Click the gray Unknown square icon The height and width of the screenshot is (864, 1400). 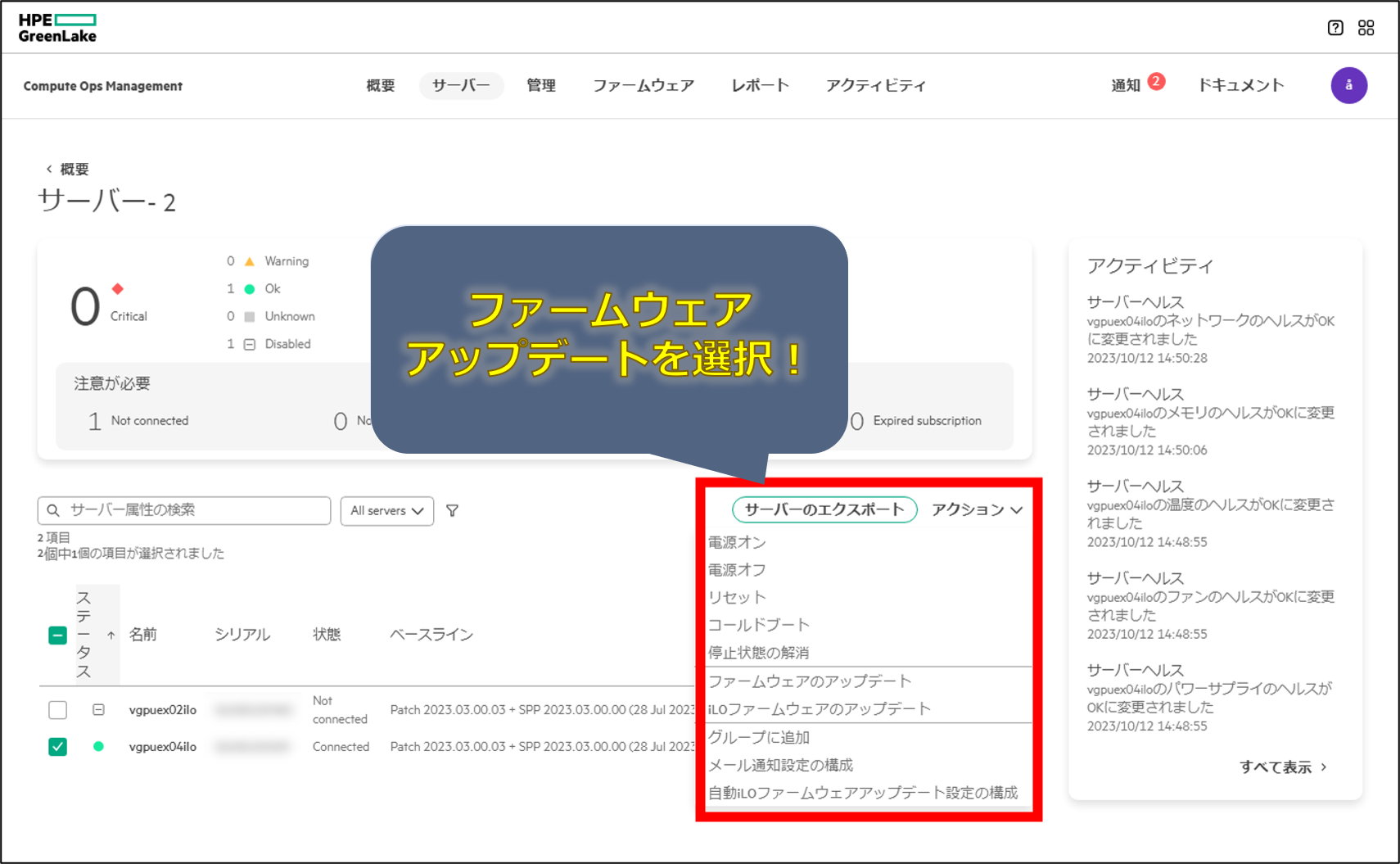pos(250,317)
